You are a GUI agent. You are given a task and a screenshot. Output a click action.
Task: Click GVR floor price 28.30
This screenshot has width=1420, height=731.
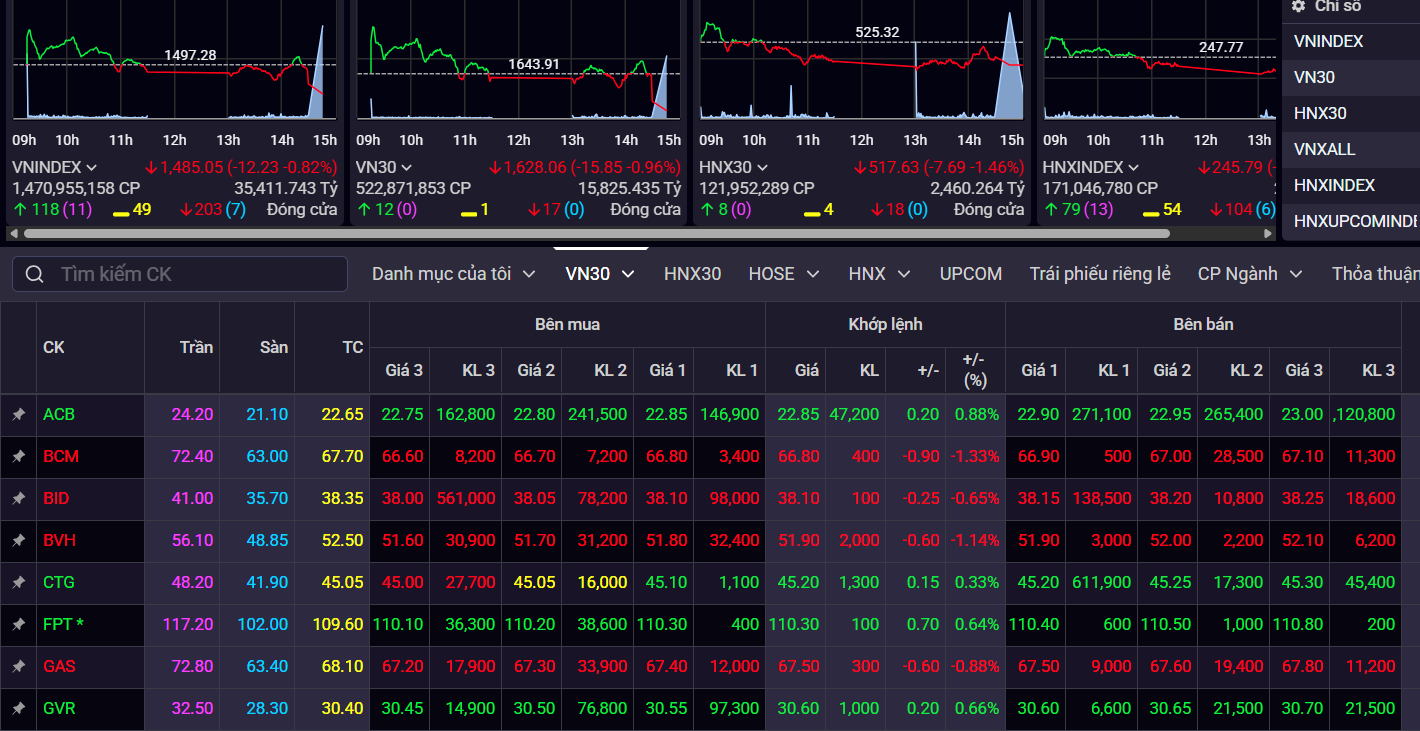267,708
